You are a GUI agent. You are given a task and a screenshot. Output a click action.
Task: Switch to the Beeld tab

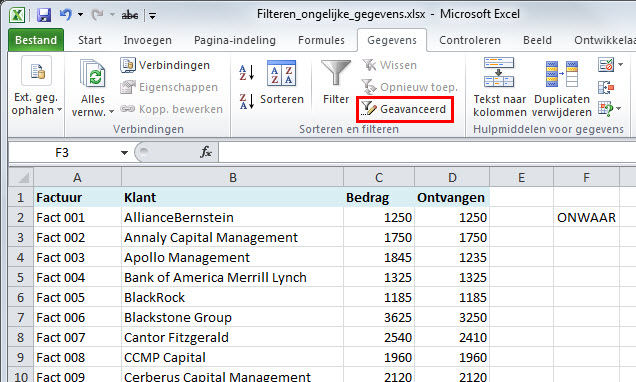point(537,40)
